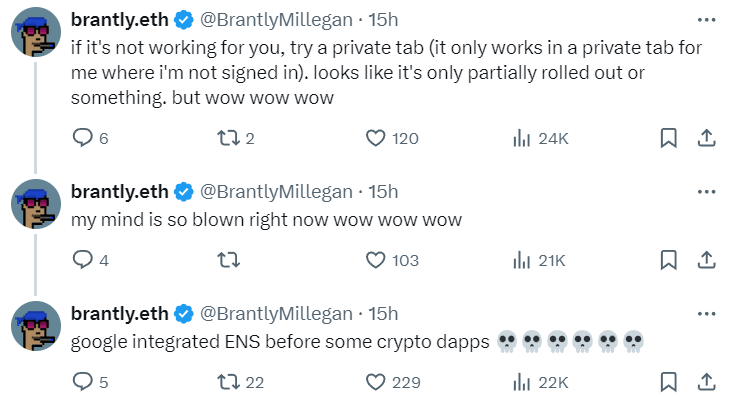This screenshot has height=406, width=735.
Task: Click the @BrantlyMillegan handle on the last tweet
Action: tap(277, 313)
